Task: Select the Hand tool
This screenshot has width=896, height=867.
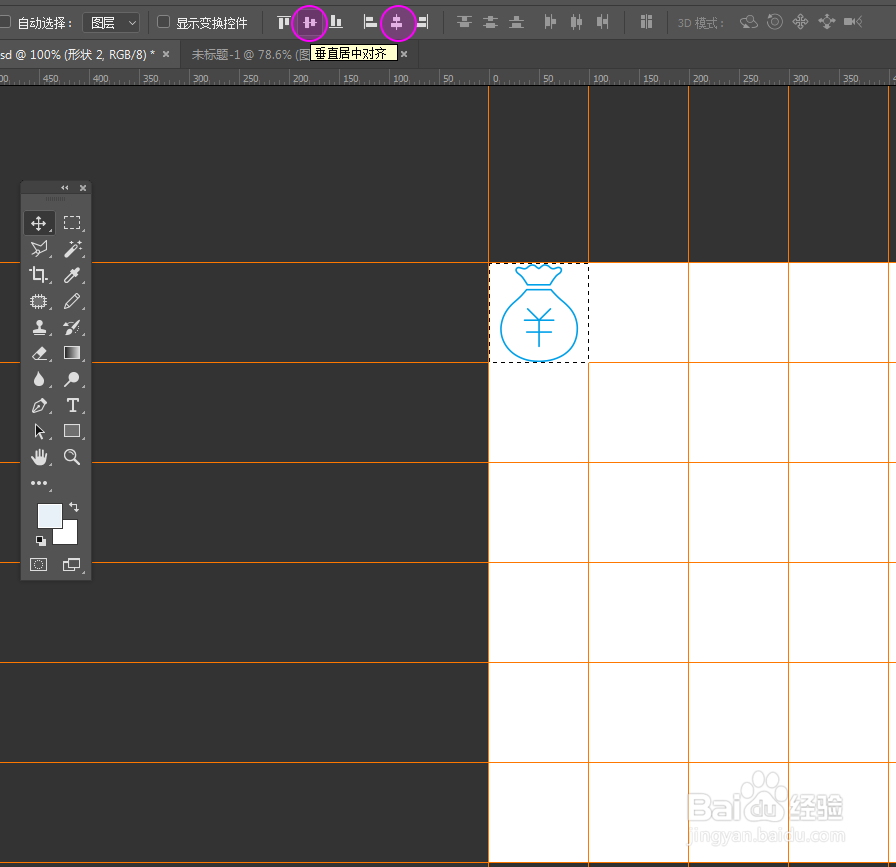Action: click(39, 457)
